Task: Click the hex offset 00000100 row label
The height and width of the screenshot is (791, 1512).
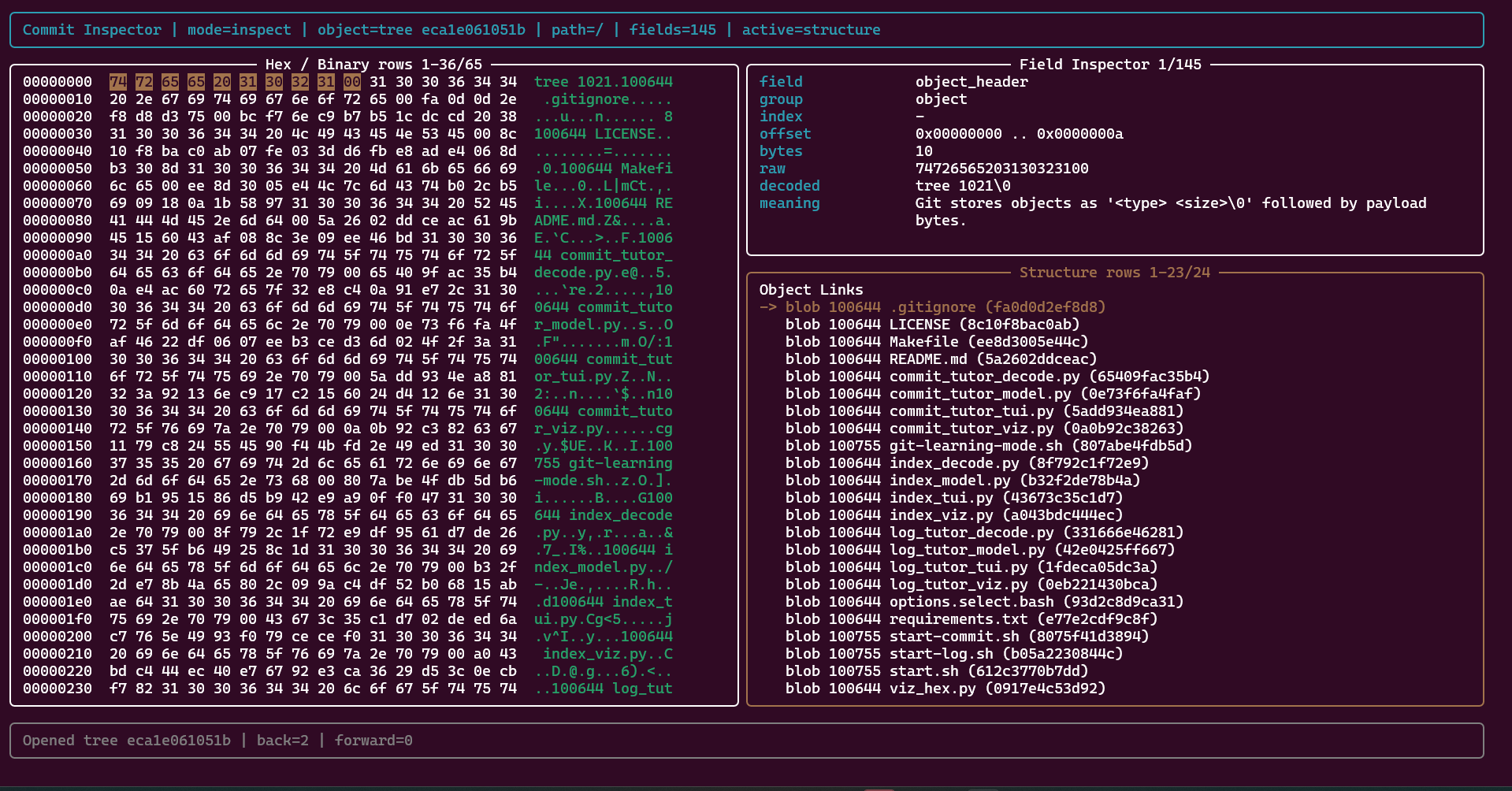Action: [58, 359]
